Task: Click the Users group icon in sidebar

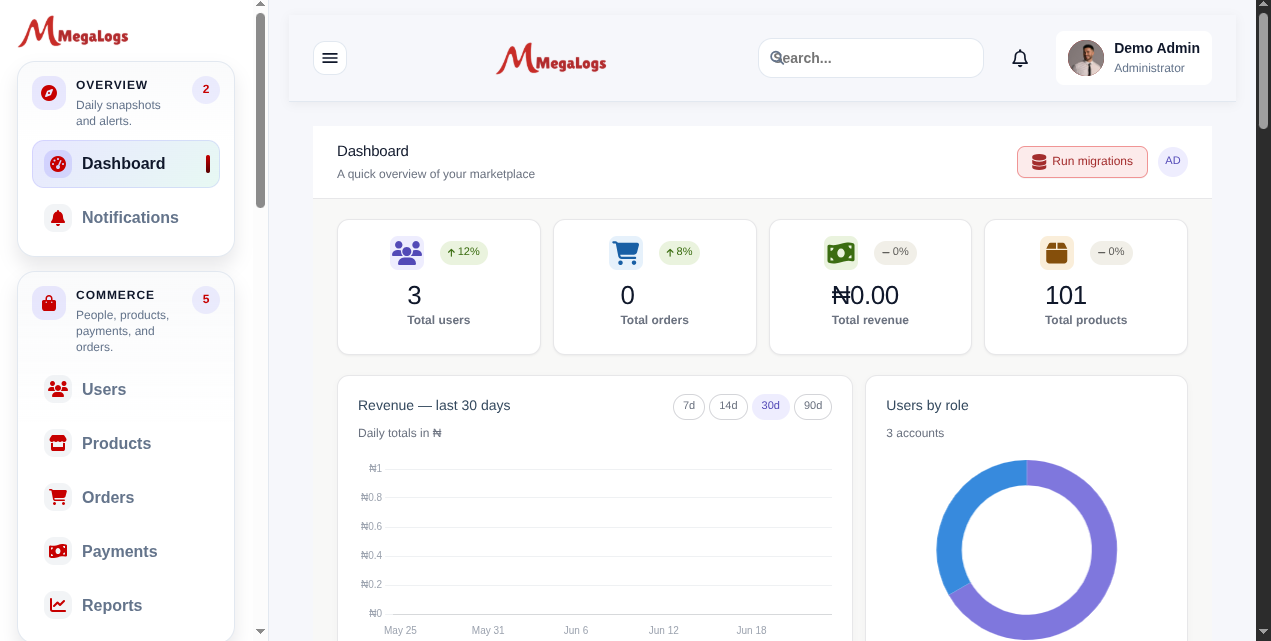Action: click(x=58, y=390)
